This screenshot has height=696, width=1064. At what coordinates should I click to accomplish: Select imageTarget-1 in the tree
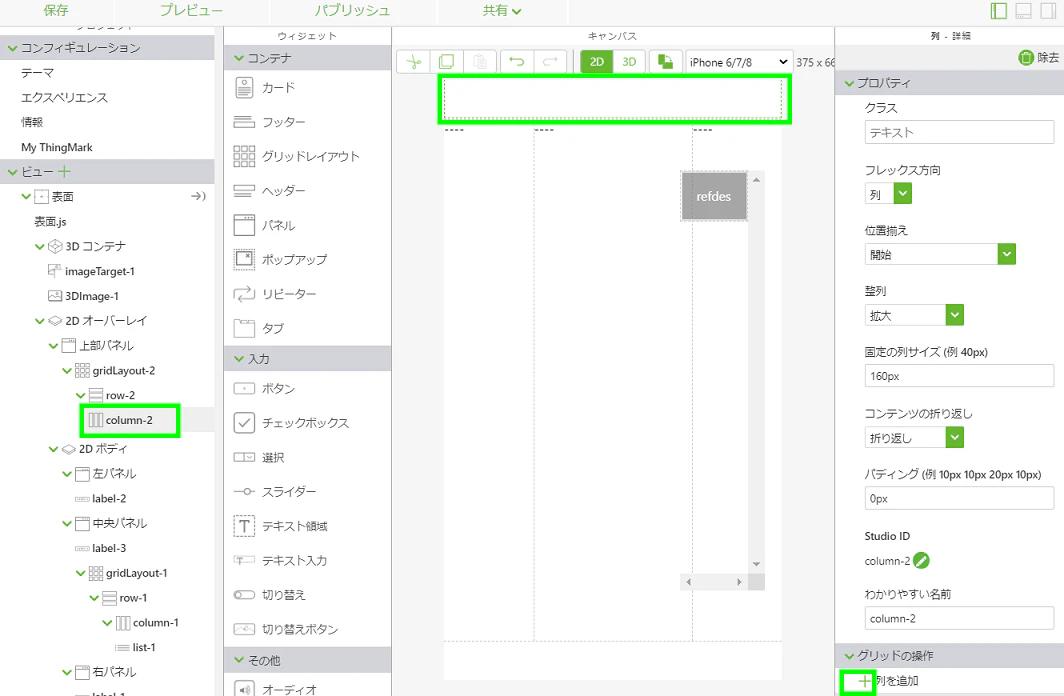(100, 271)
